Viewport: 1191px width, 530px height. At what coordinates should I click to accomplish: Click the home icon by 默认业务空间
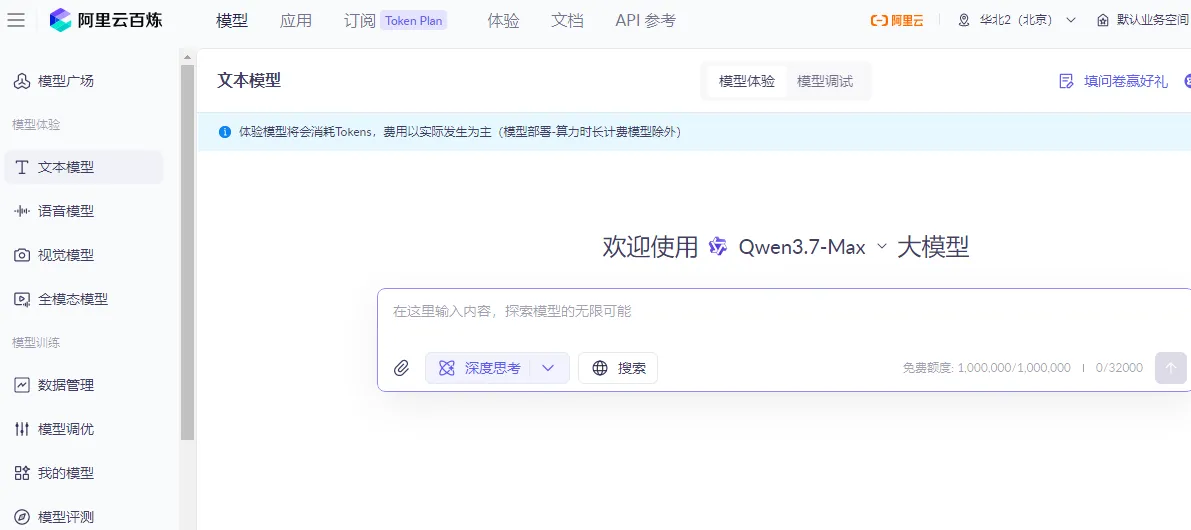pos(1103,21)
